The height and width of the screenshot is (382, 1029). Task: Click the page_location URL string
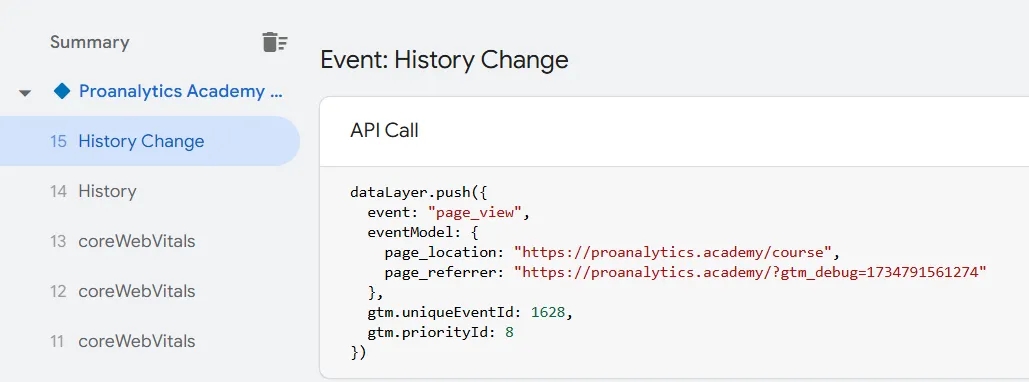(x=673, y=252)
